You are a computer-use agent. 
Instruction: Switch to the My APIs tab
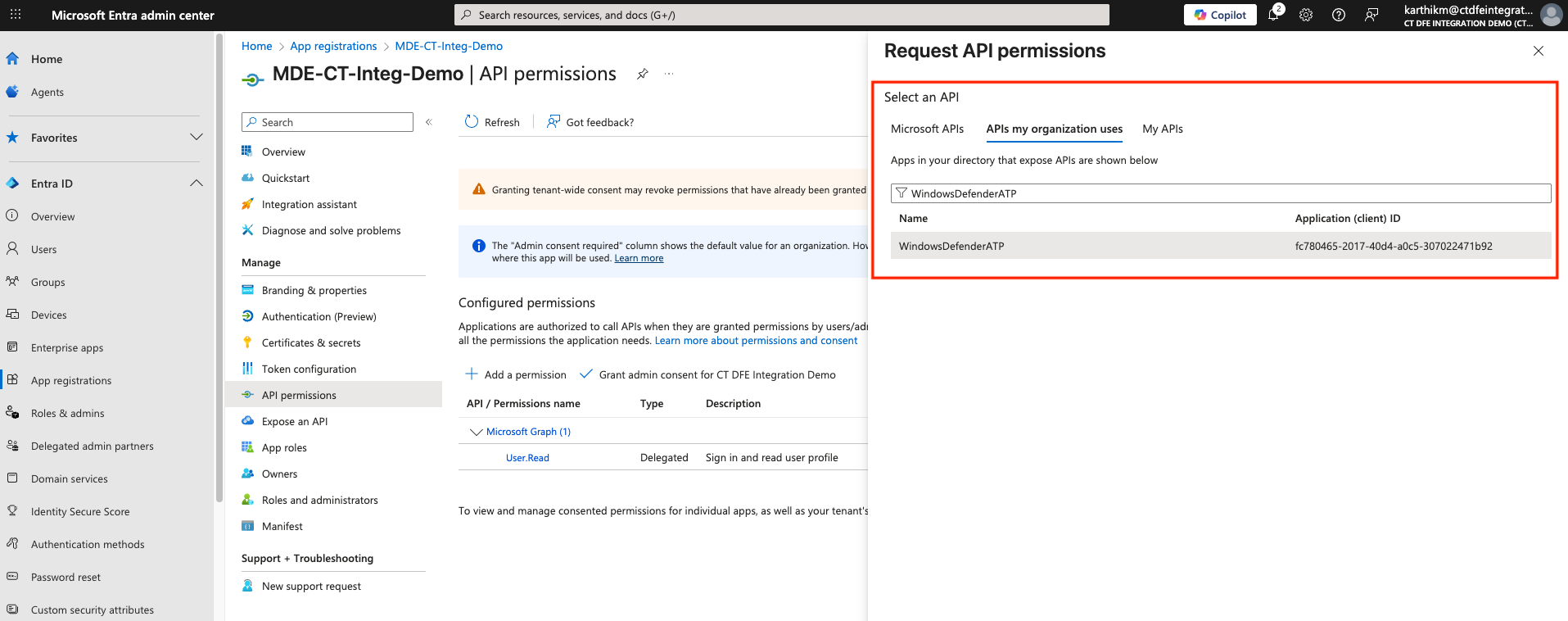1162,129
